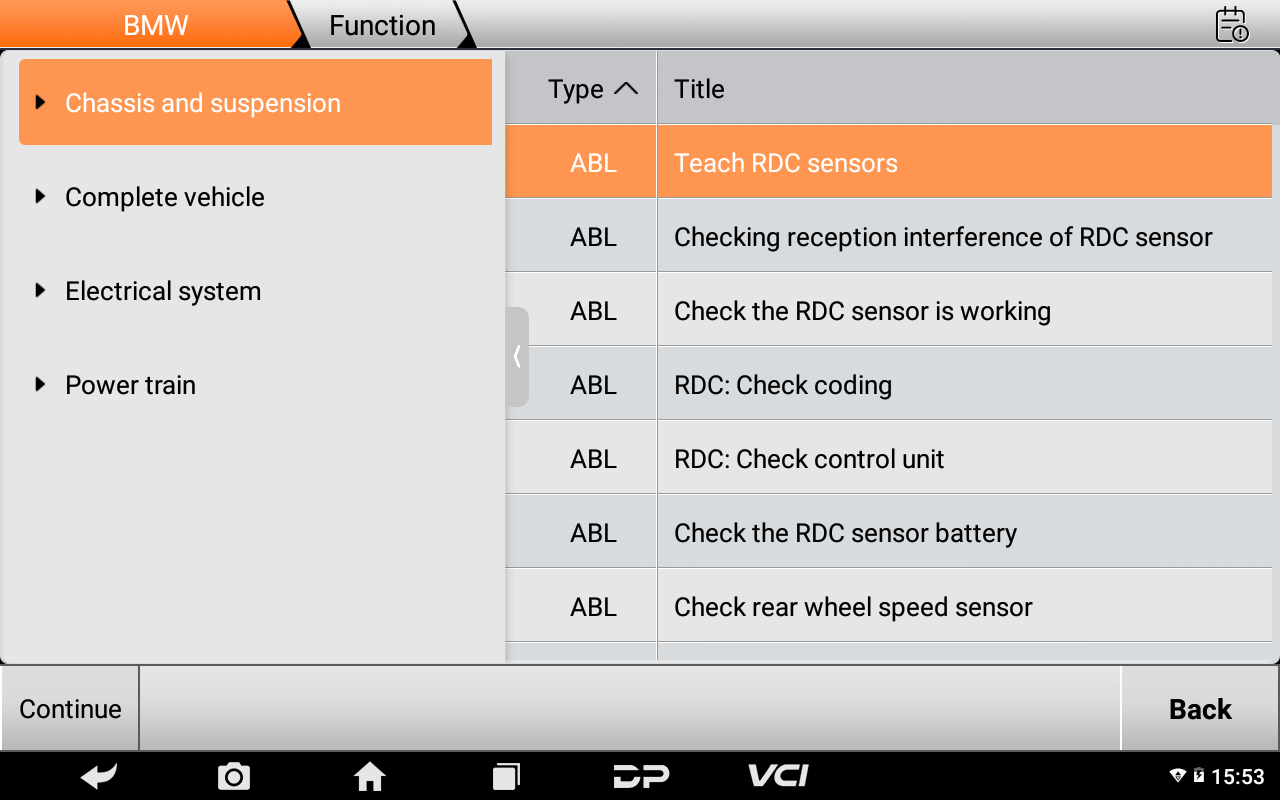Open the diagnostic report calendar icon
The width and height of the screenshot is (1280, 800).
1231,25
